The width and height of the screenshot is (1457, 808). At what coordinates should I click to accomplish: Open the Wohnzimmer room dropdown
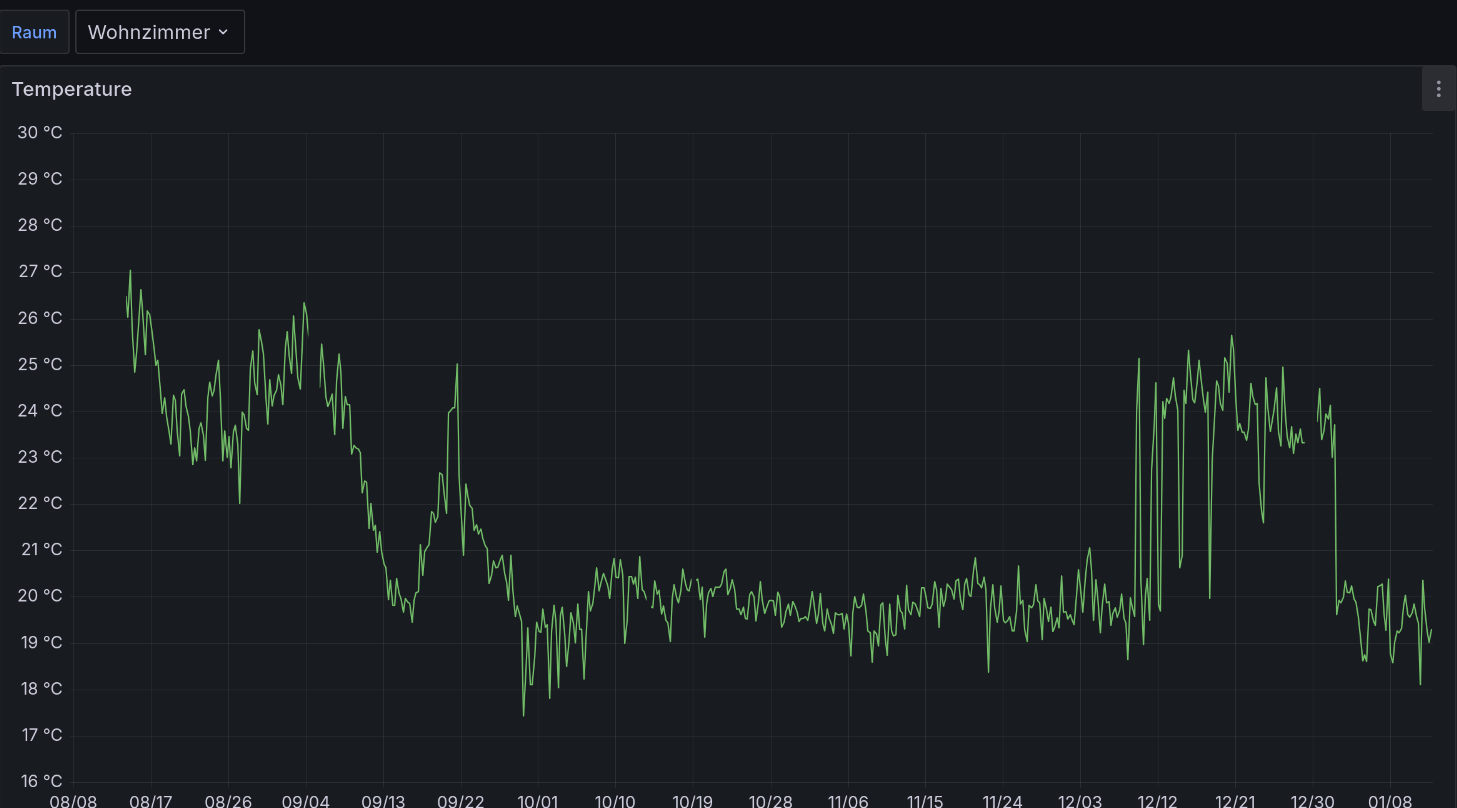click(160, 32)
